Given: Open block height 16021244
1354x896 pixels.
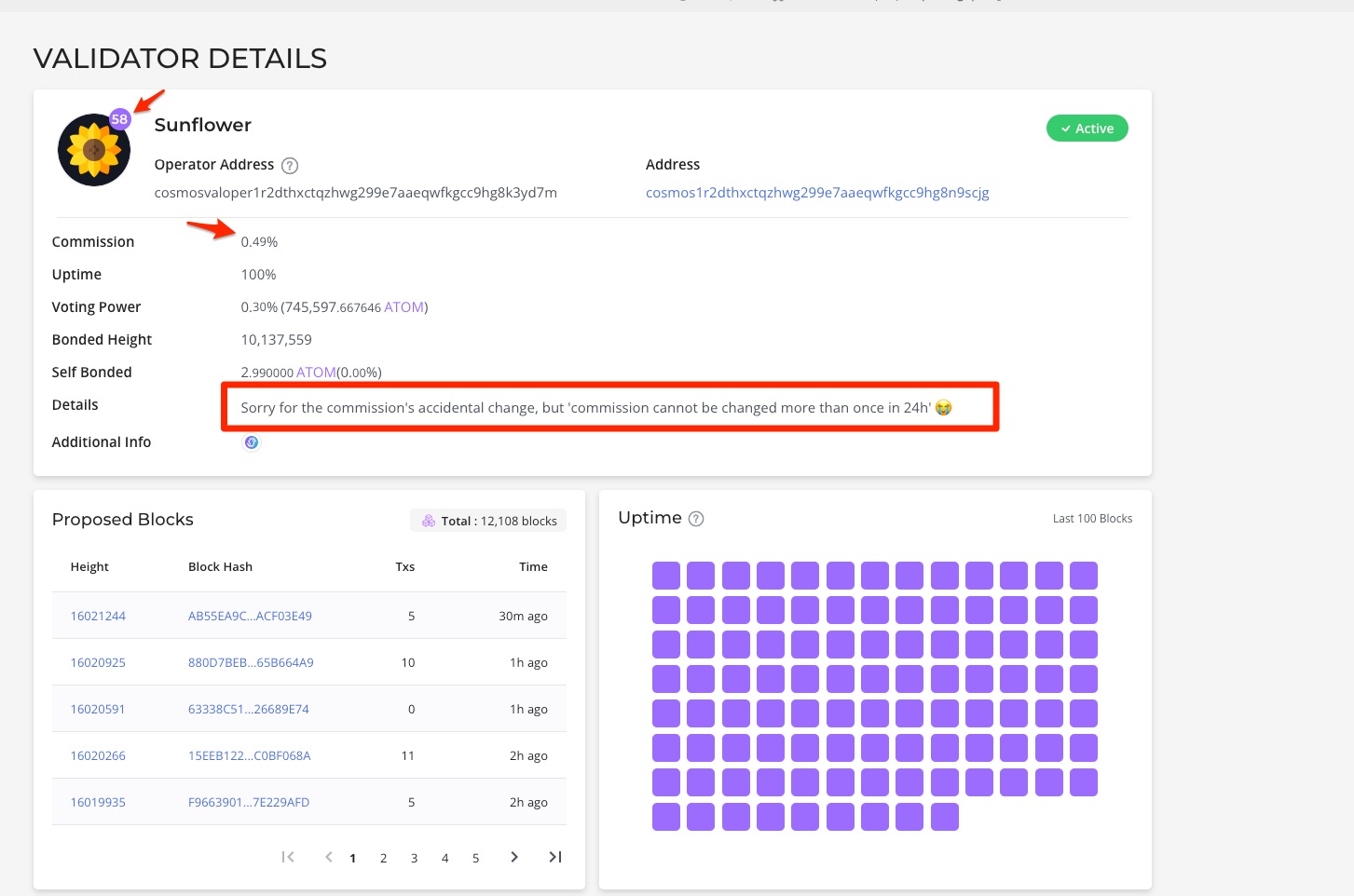Looking at the screenshot, I should tap(98, 616).
